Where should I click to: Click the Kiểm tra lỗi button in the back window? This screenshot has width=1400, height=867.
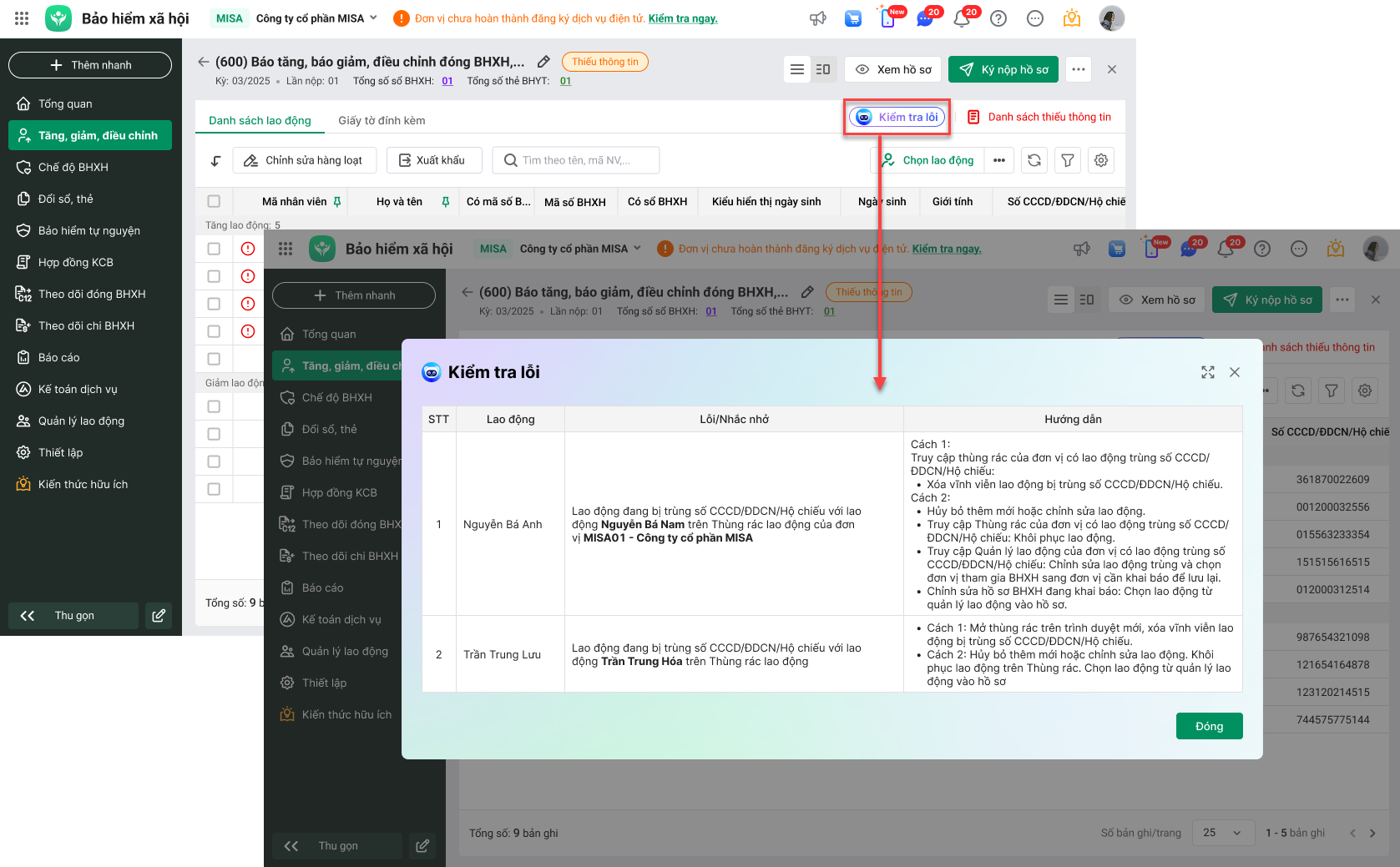[x=897, y=117]
